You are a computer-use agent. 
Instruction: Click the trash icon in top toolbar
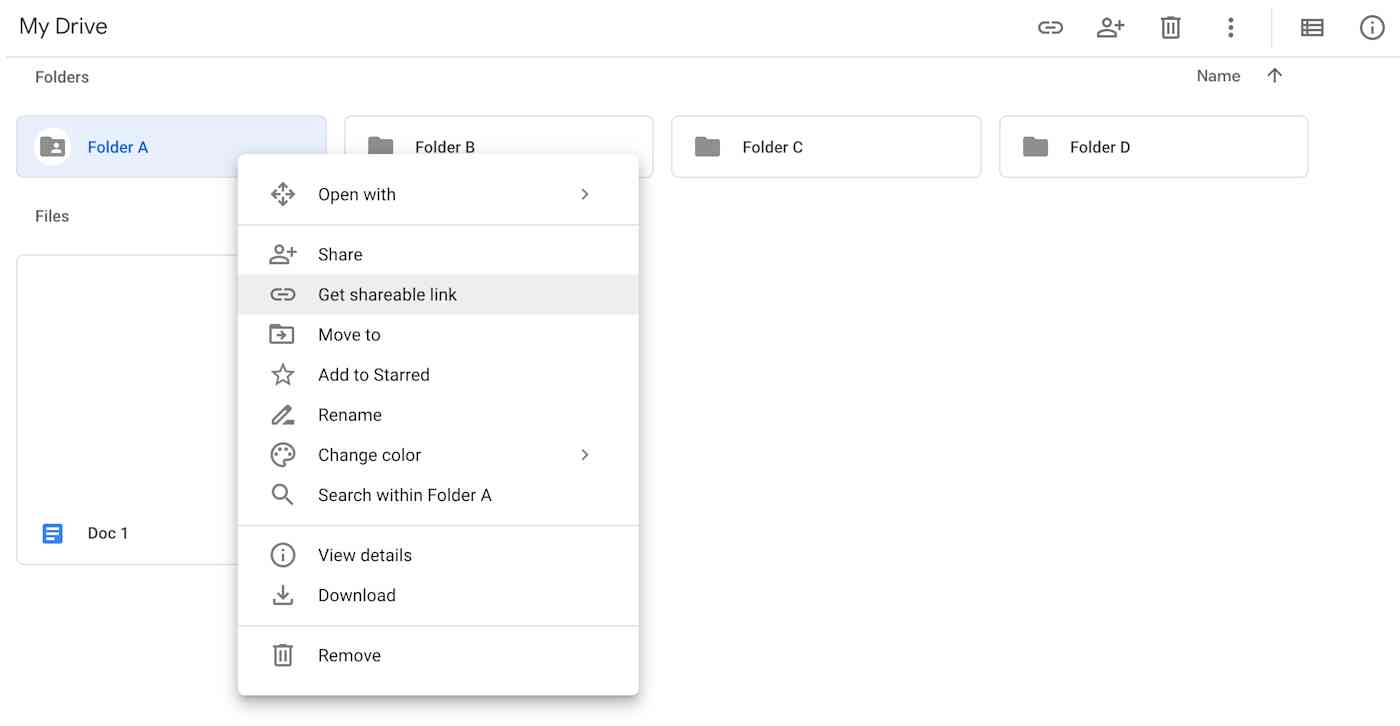pyautogui.click(x=1170, y=28)
